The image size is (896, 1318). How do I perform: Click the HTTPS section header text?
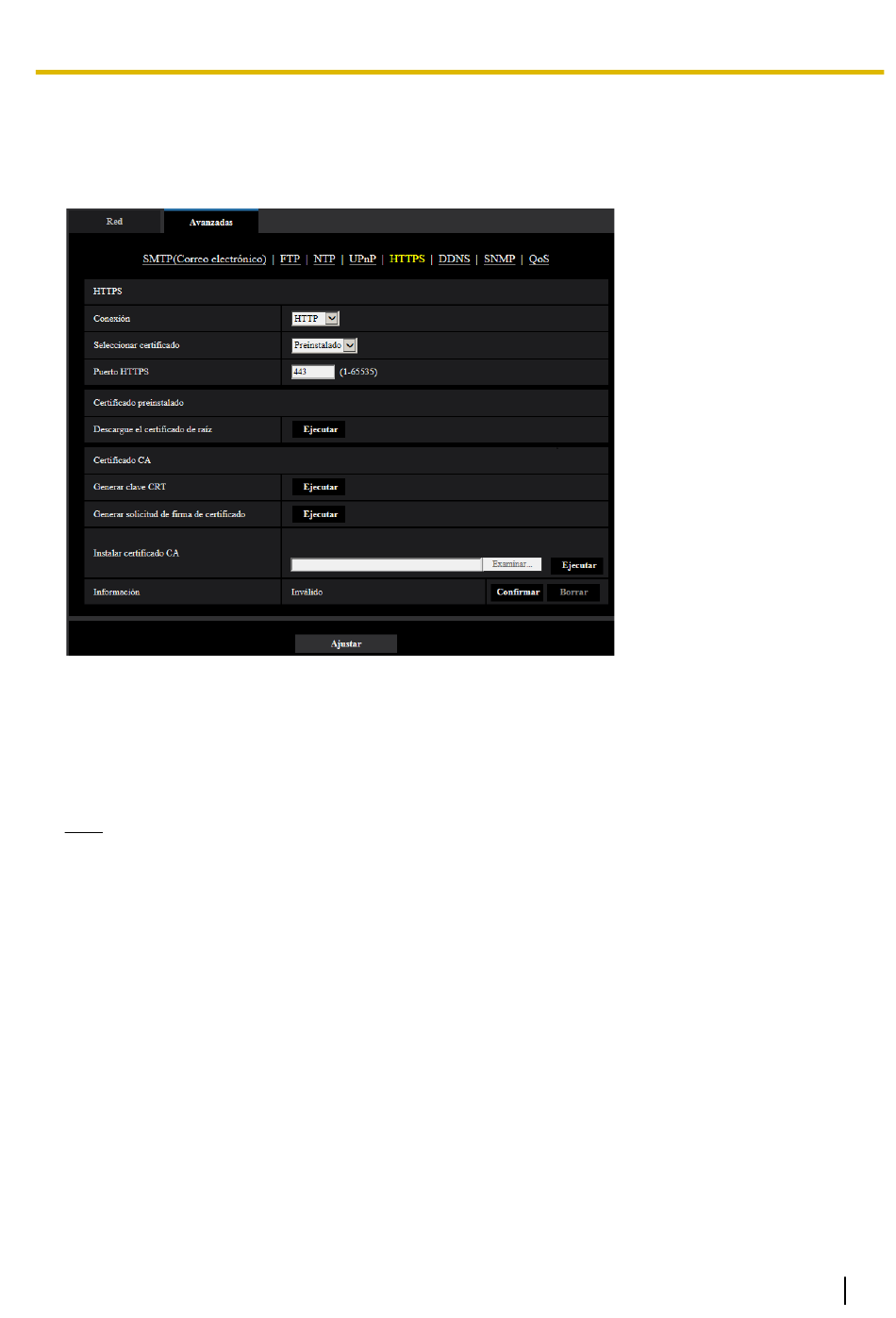pyautogui.click(x=108, y=292)
